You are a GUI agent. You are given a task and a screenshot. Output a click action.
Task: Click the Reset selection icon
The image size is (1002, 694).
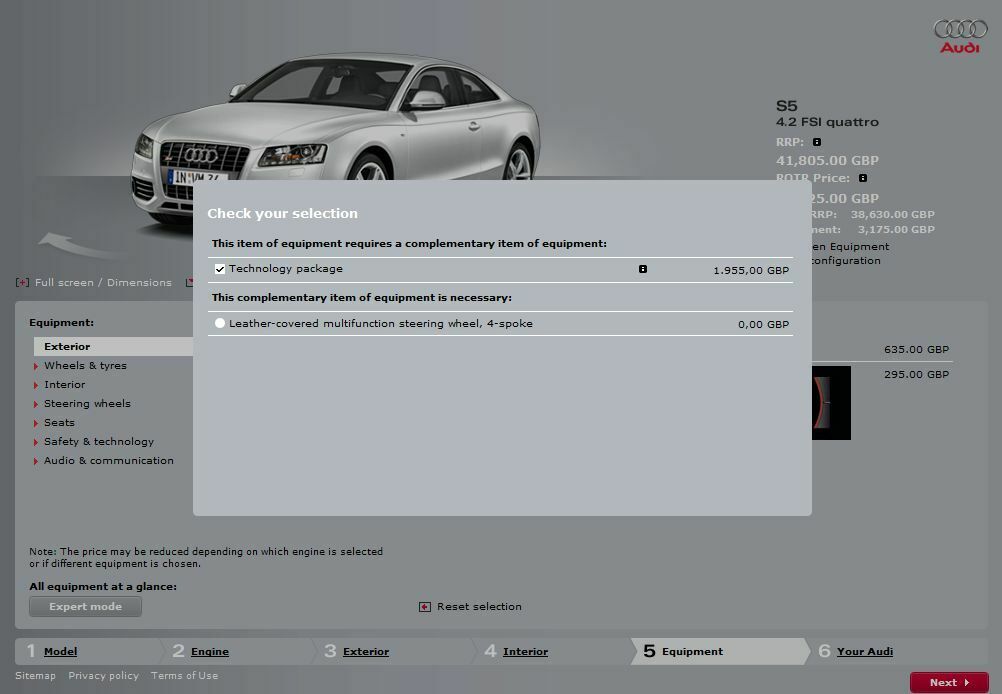pos(425,606)
